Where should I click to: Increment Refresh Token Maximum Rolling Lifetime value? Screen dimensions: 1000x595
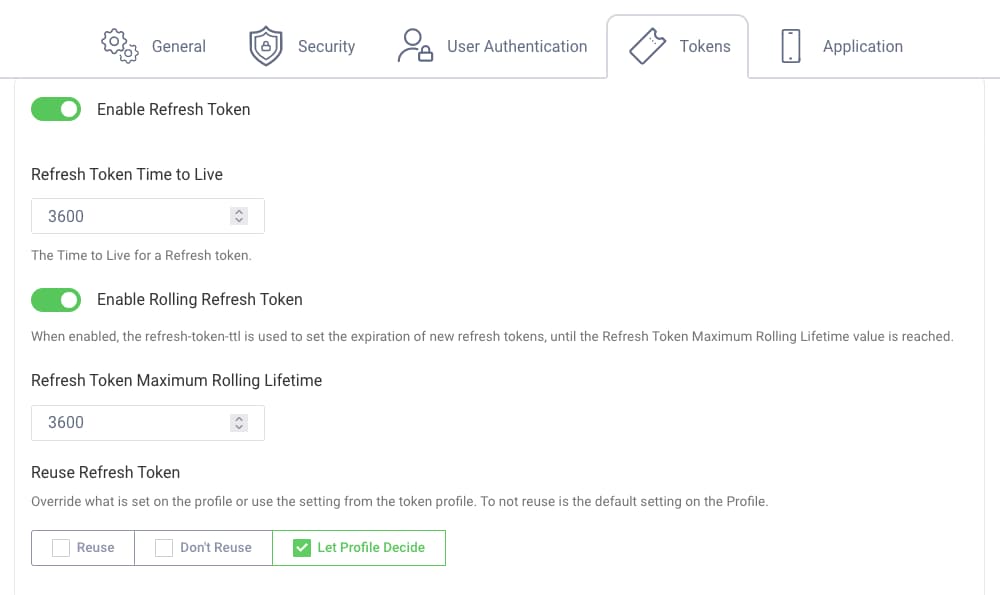(x=238, y=417)
